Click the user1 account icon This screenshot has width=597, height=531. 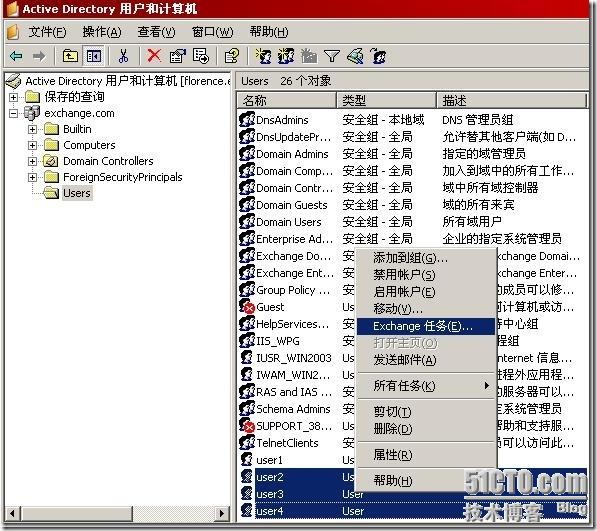(247, 459)
